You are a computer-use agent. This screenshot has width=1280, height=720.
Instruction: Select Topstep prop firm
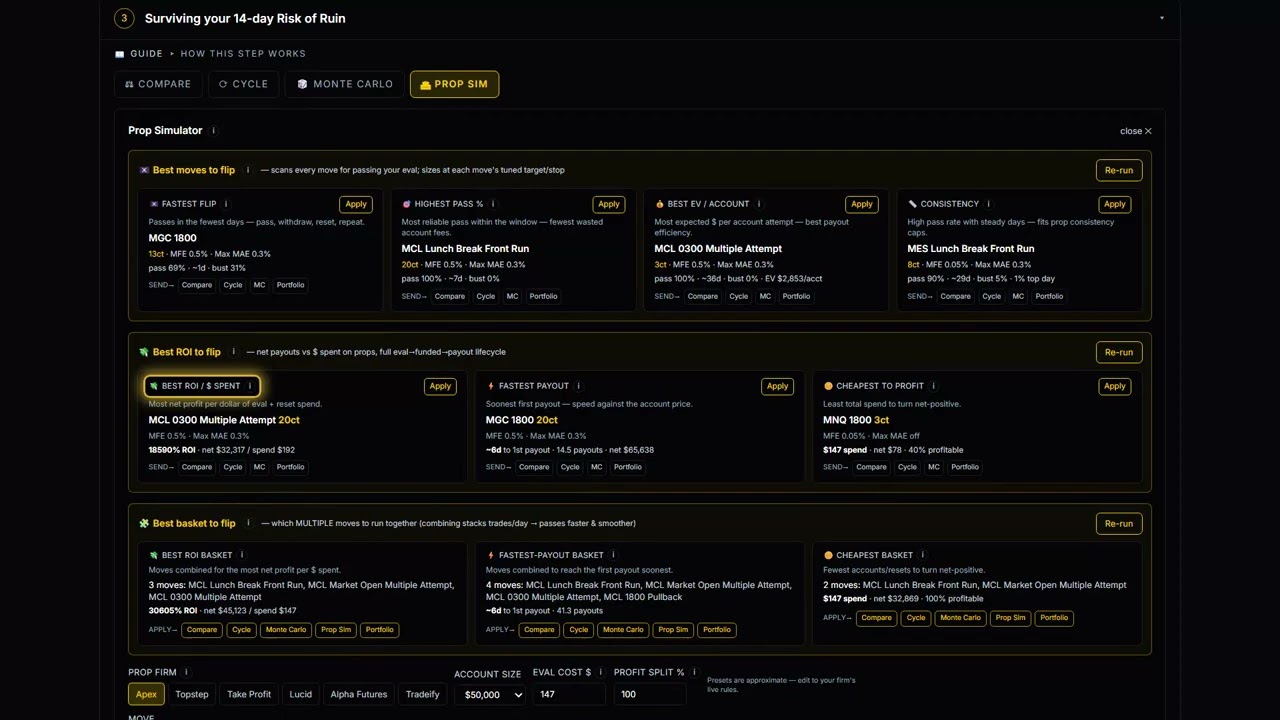(192, 694)
